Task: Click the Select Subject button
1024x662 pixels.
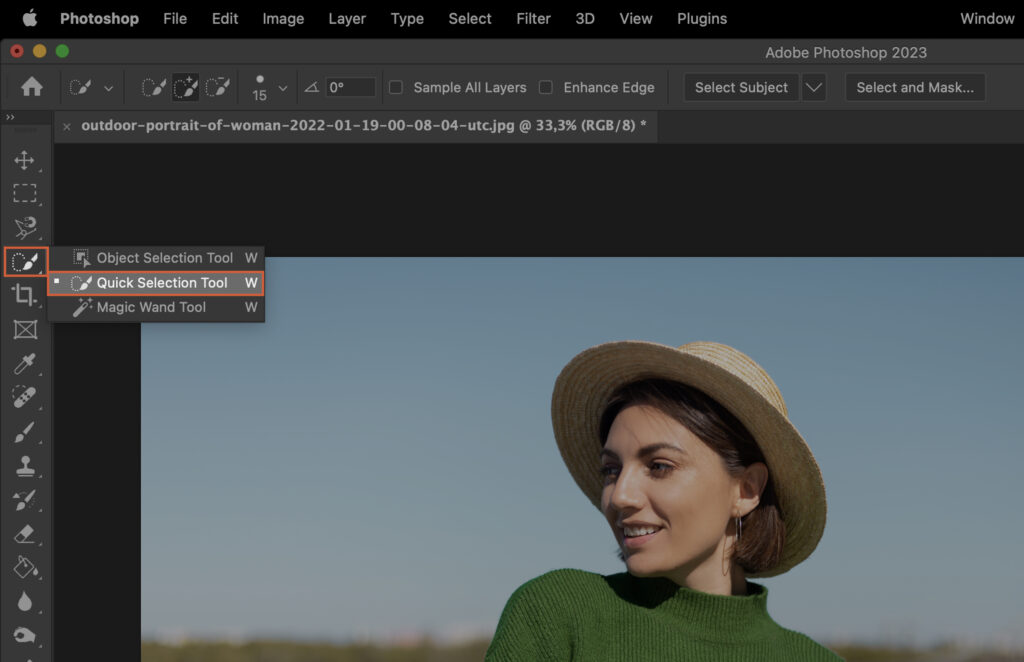Action: pyautogui.click(x=741, y=87)
